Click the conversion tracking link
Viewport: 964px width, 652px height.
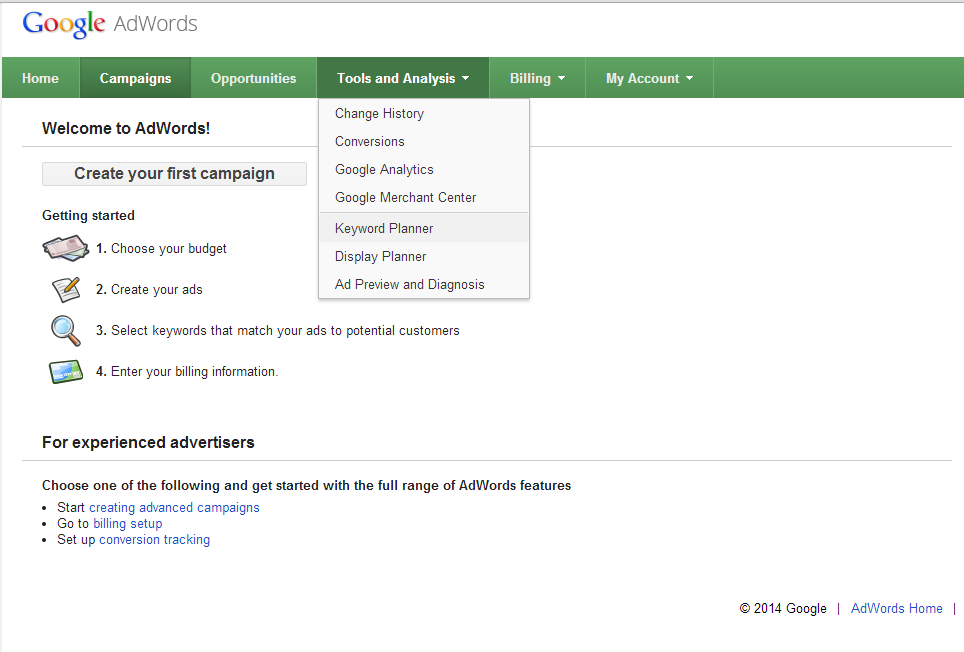pos(155,540)
